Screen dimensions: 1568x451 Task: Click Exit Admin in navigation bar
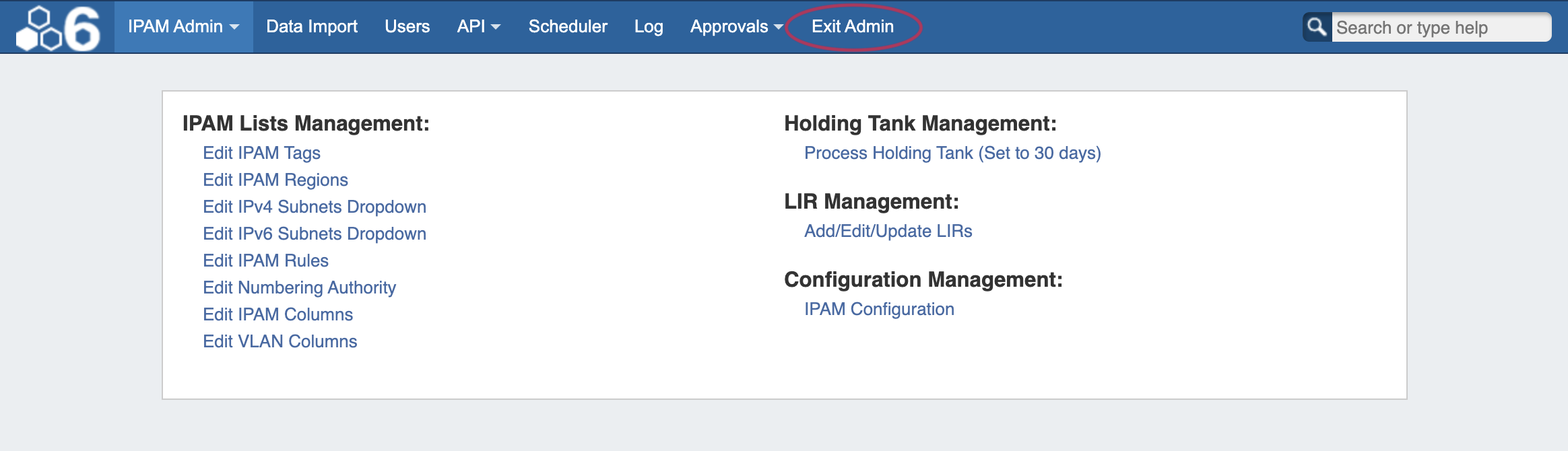[853, 27]
